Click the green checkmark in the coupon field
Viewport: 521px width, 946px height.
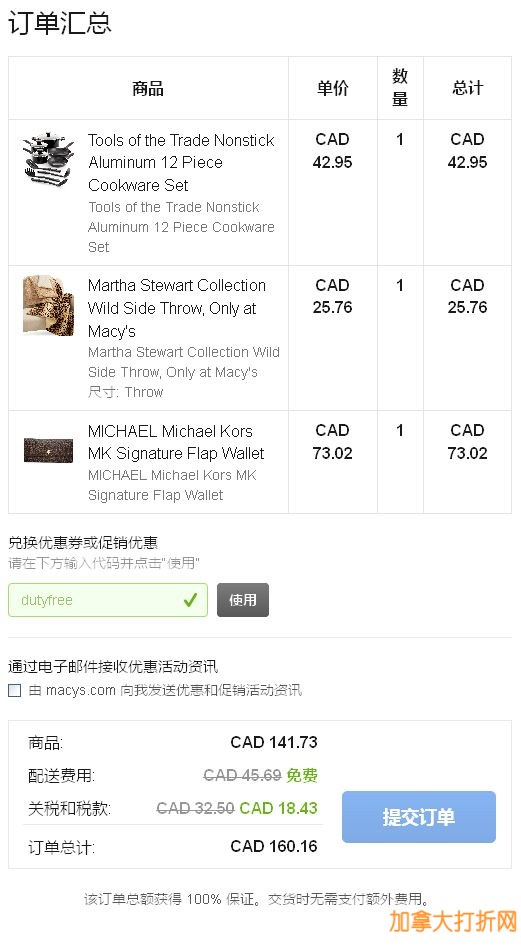coord(191,600)
